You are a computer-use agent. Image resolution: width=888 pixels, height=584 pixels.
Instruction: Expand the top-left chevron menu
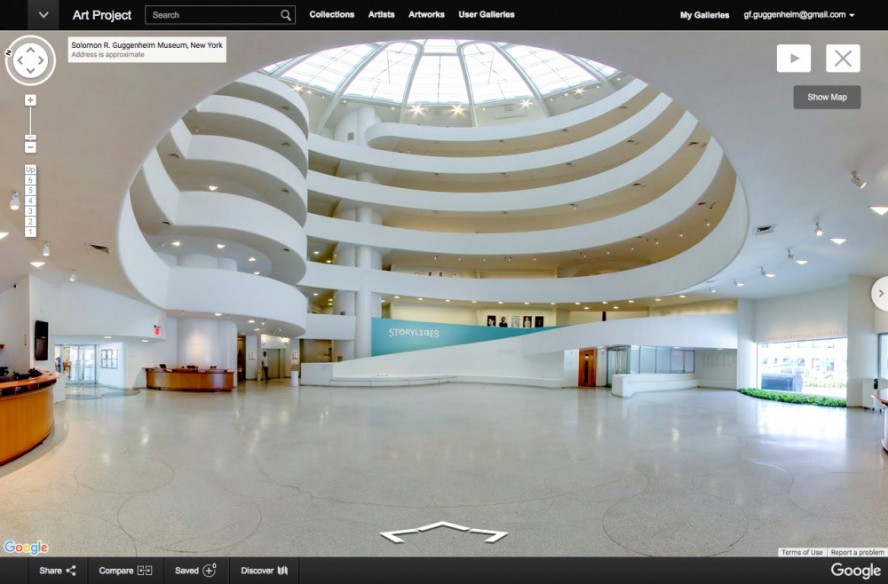(43, 15)
